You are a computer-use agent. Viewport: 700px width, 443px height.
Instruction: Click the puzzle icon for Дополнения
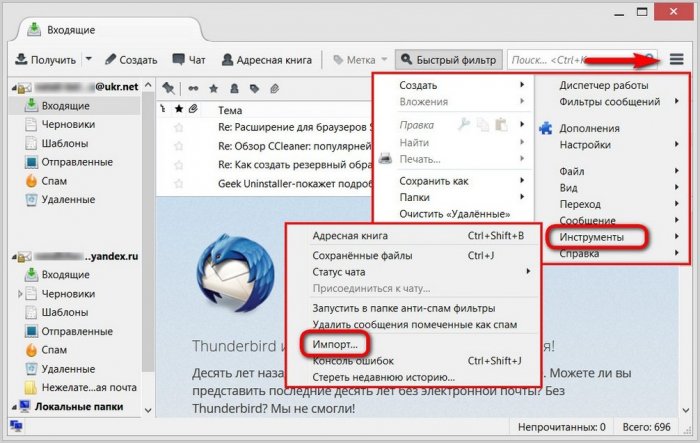[x=546, y=128]
